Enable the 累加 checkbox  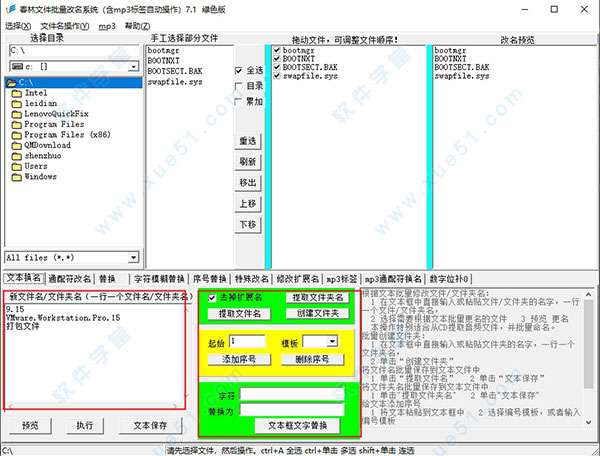pyautogui.click(x=238, y=102)
